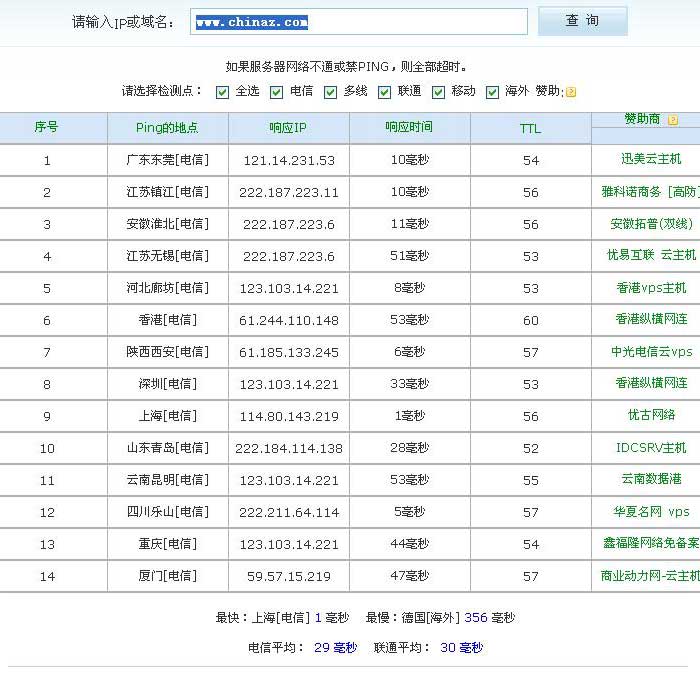700x700 pixels.
Task: Select location cell 山东青岛[电信]
Action: 167,448
